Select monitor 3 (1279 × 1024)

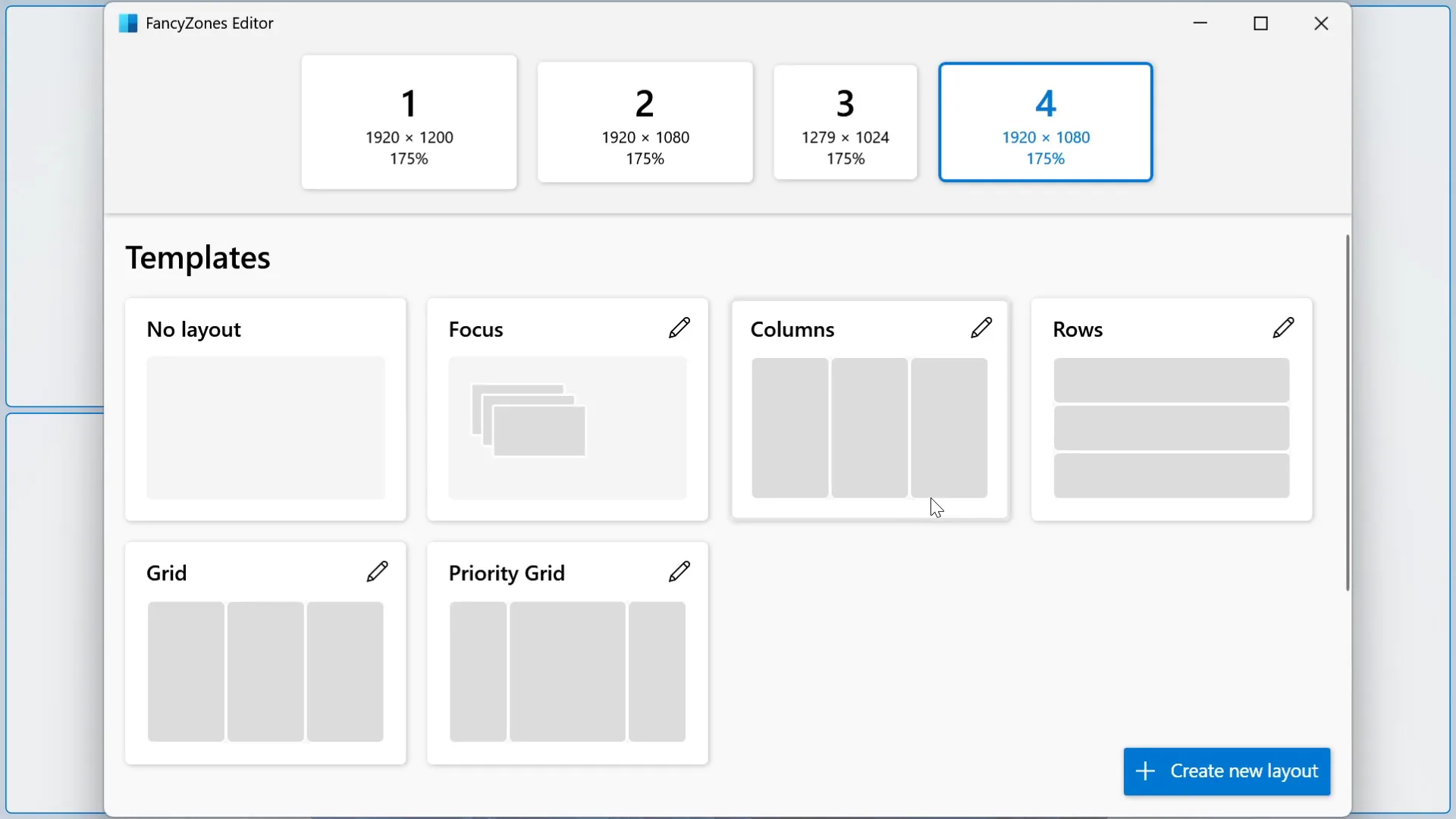tap(846, 122)
